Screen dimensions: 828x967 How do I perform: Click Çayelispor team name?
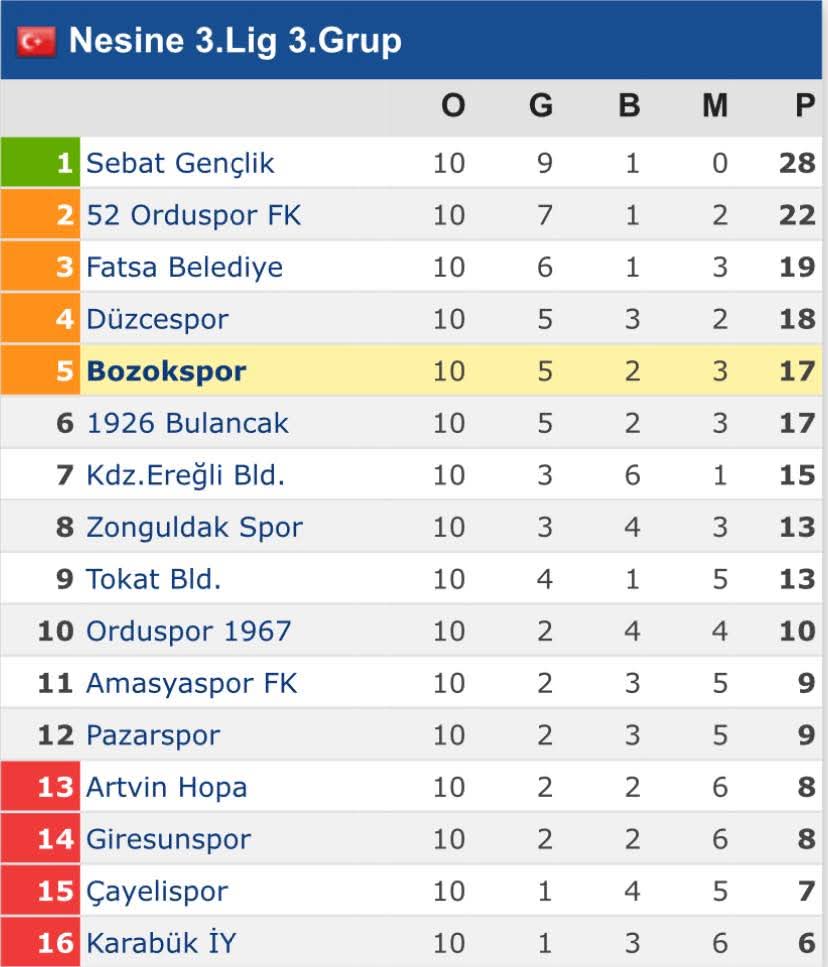pos(157,891)
